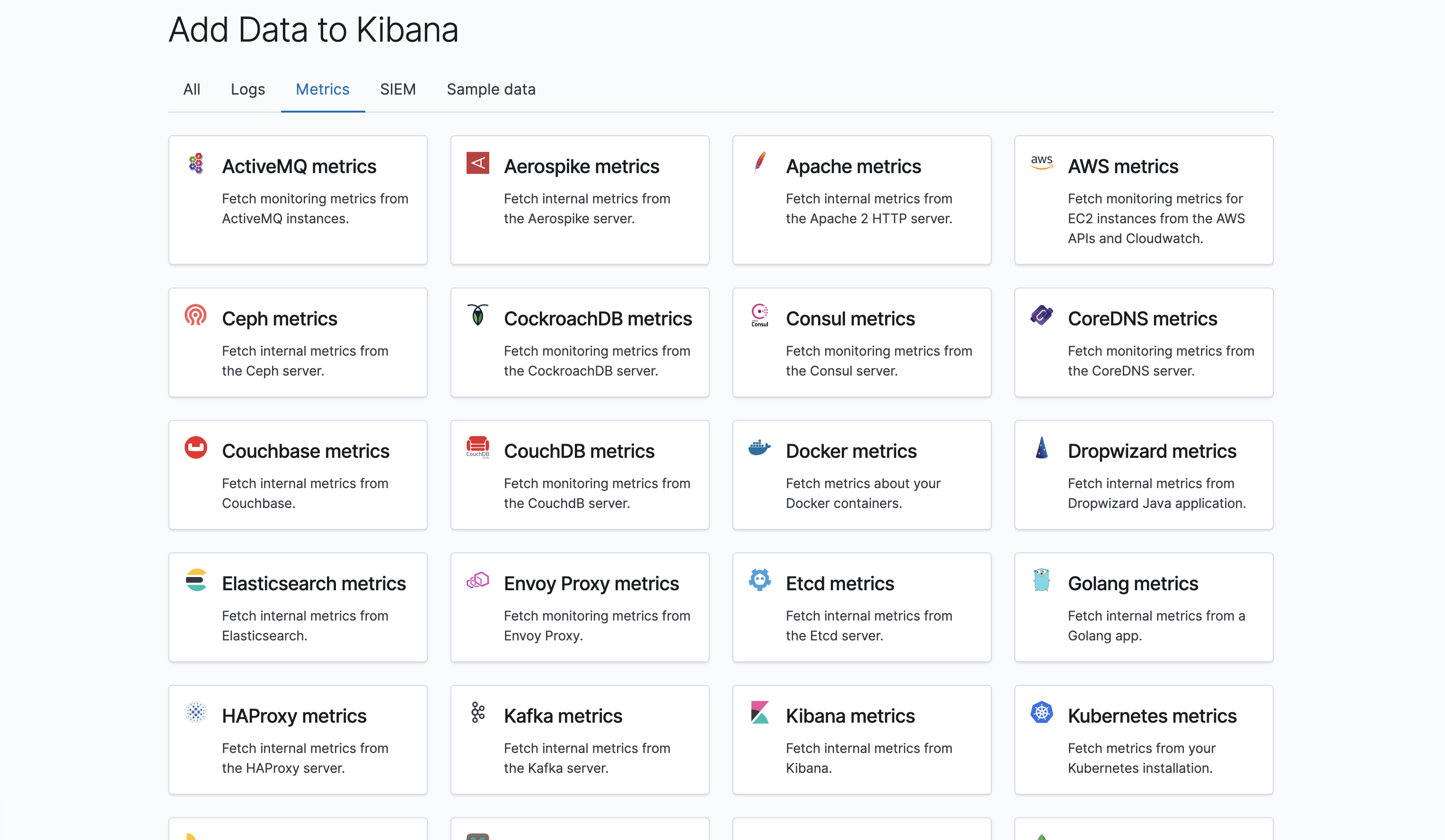Image resolution: width=1445 pixels, height=840 pixels.
Task: Click the Dropwizard hat icon
Action: [x=1041, y=447]
